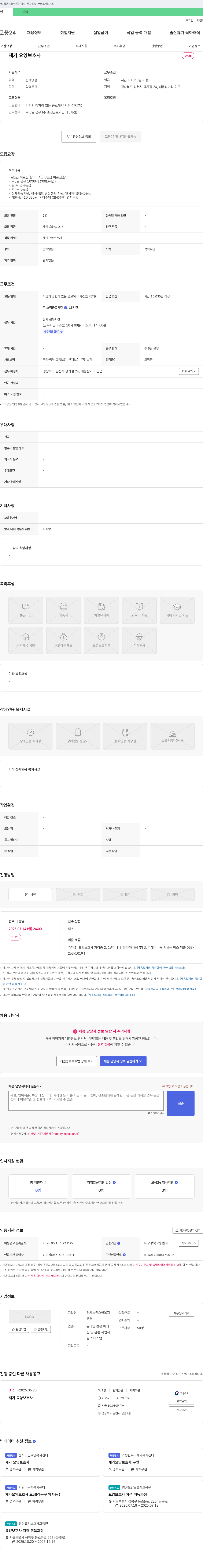Click the blue 전송 button
This screenshot has width=203, height=1568.
[181, 1103]
